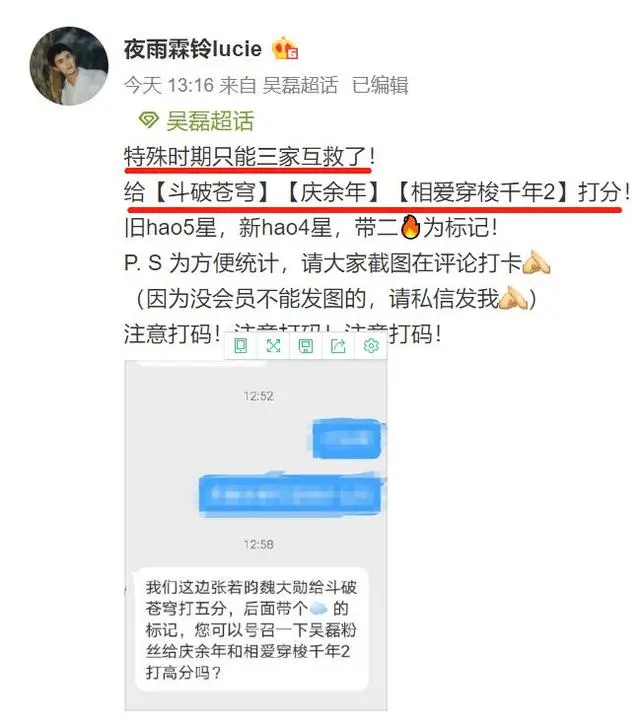This screenshot has width=640, height=726.
Task: Open the green 吴磊超话 super-topic link
Action: tap(210, 121)
